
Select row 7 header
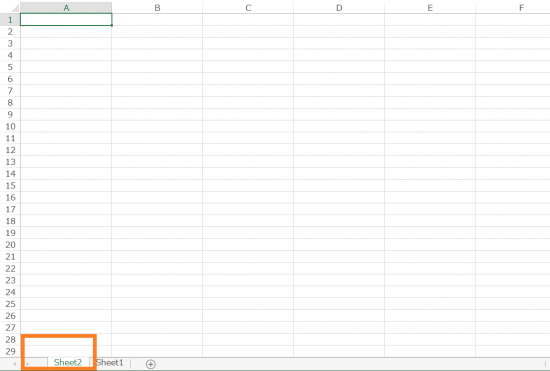click(x=10, y=91)
